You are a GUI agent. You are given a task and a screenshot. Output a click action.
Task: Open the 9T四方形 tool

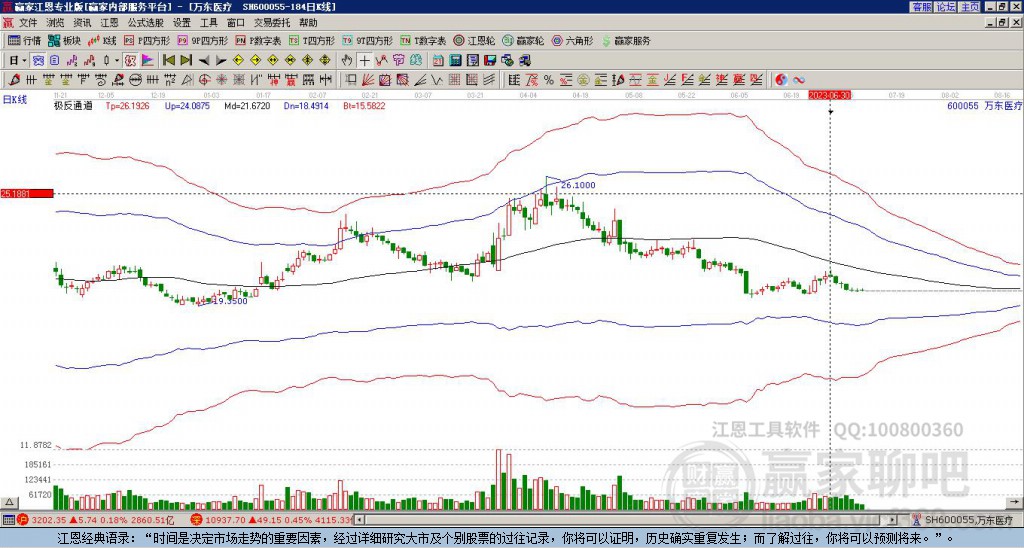[367, 40]
